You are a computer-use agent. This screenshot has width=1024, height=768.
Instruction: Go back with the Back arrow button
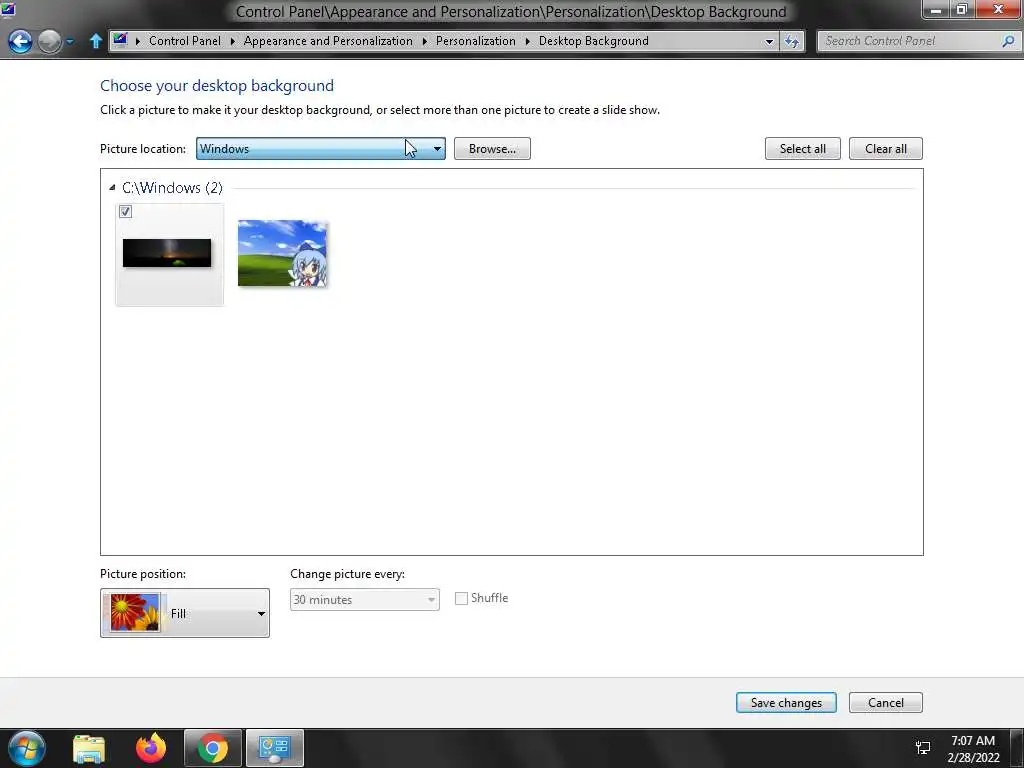(20, 41)
